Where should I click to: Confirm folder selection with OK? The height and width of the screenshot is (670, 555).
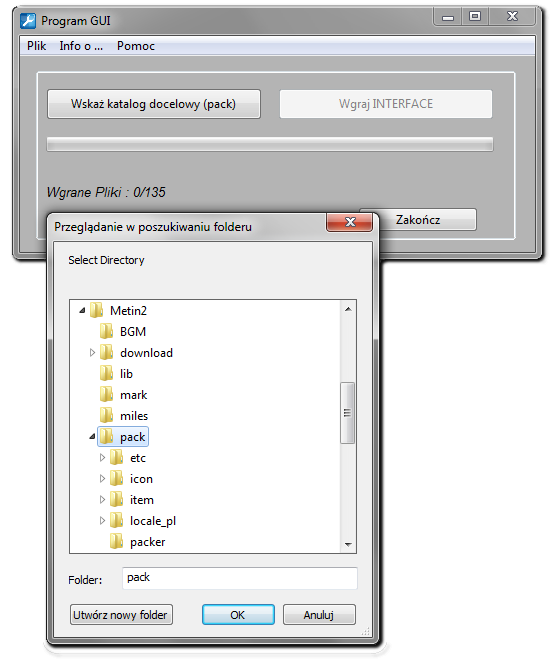click(x=238, y=614)
